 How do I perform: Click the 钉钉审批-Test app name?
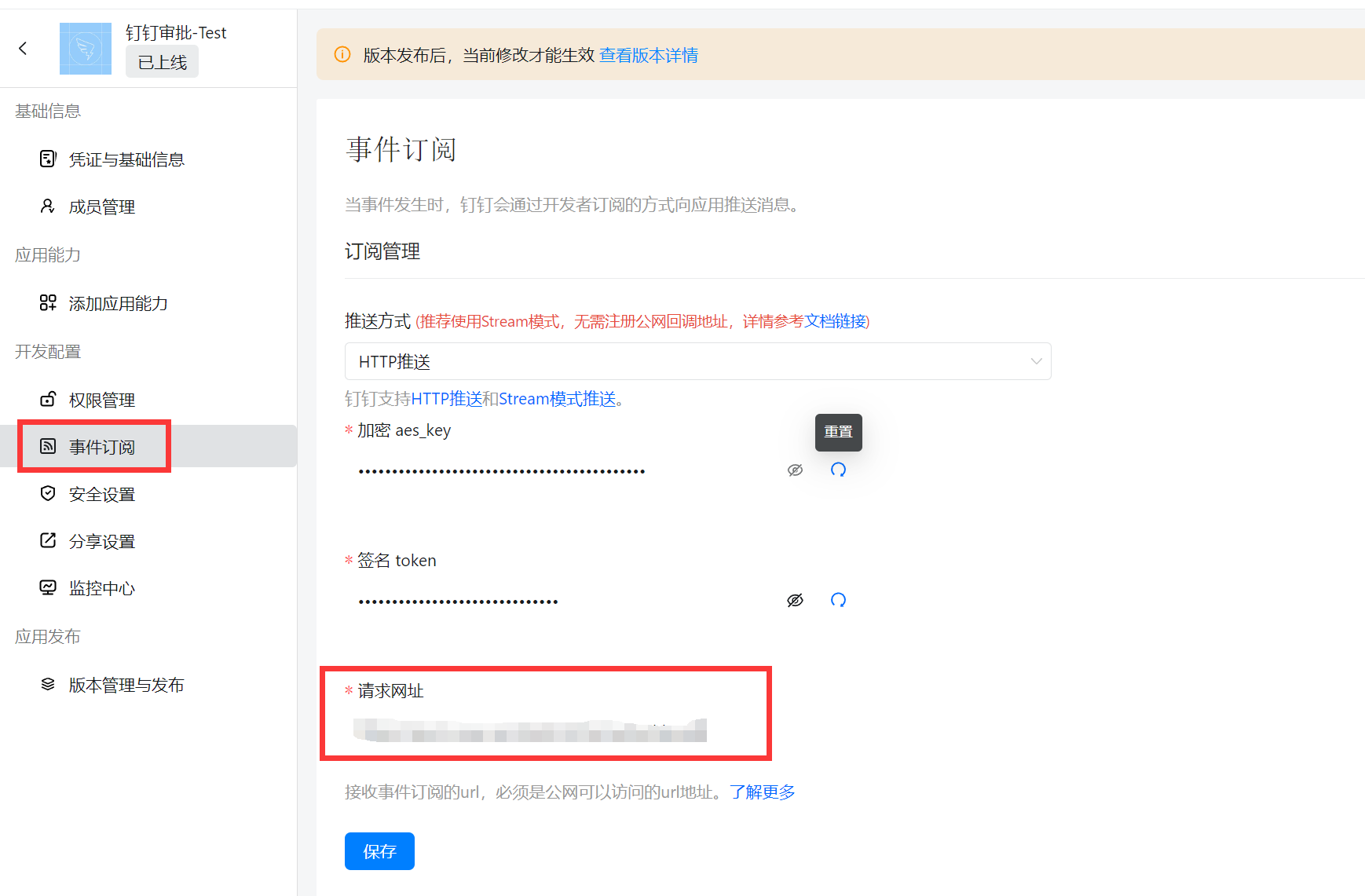tap(176, 32)
